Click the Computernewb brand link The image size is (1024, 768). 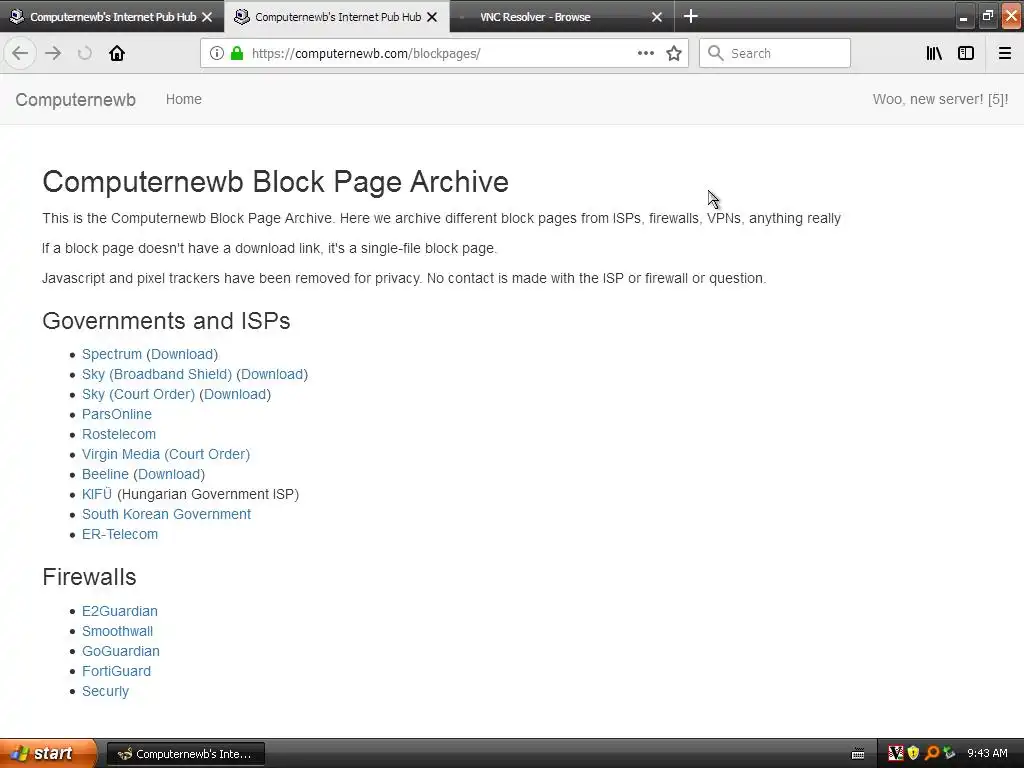coord(76,100)
